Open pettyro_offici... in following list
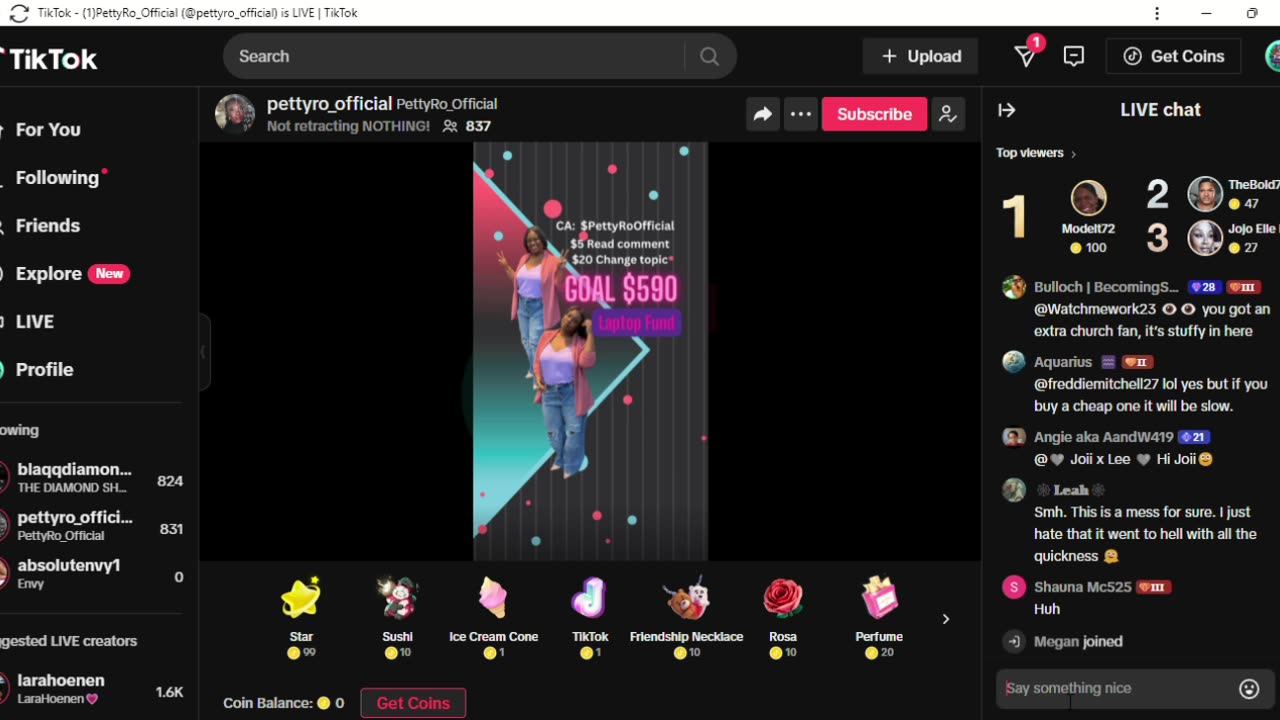The height and width of the screenshot is (720, 1280). pos(92,526)
